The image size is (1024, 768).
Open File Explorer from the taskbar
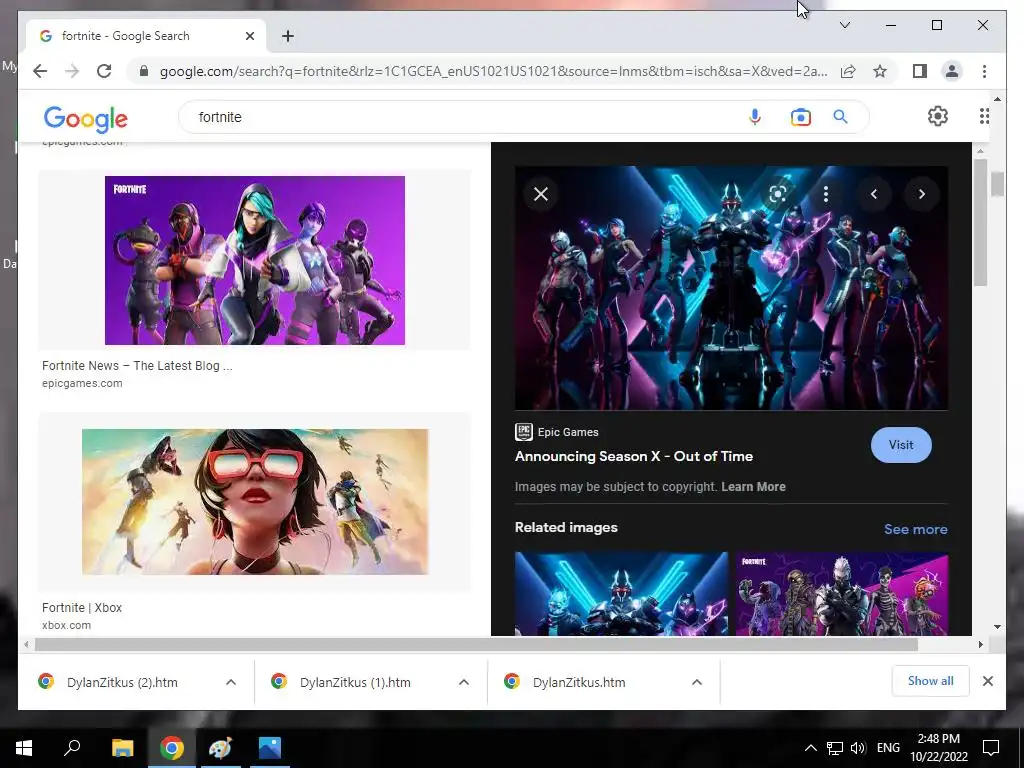click(x=122, y=748)
